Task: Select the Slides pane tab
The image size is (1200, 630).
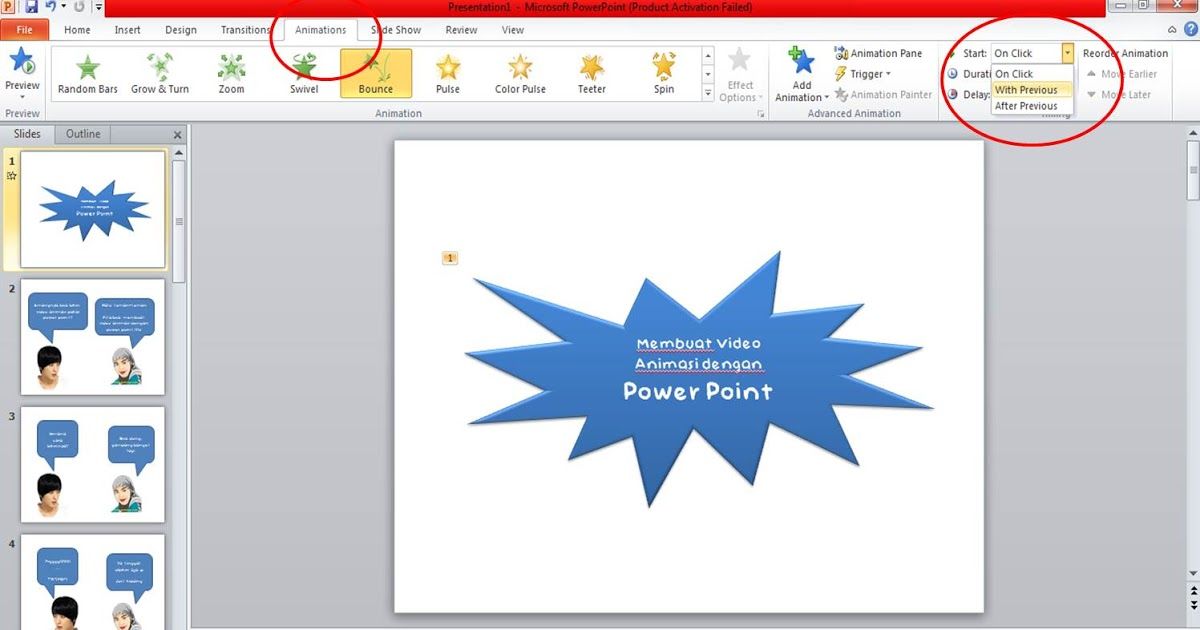Action: click(x=27, y=134)
